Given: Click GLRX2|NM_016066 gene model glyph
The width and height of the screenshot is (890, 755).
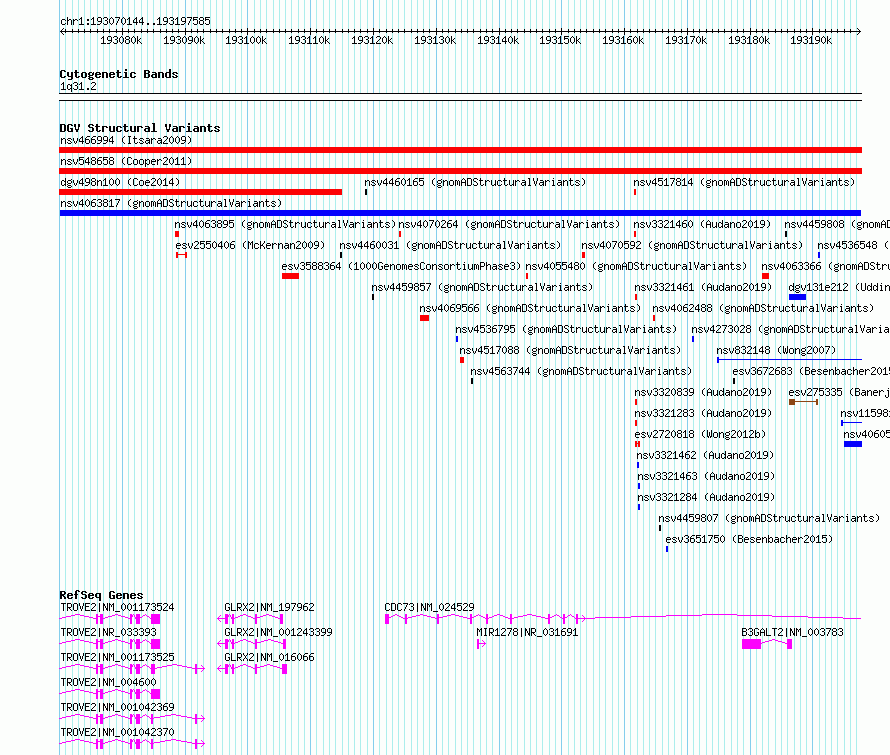Looking at the screenshot, I should [252, 669].
